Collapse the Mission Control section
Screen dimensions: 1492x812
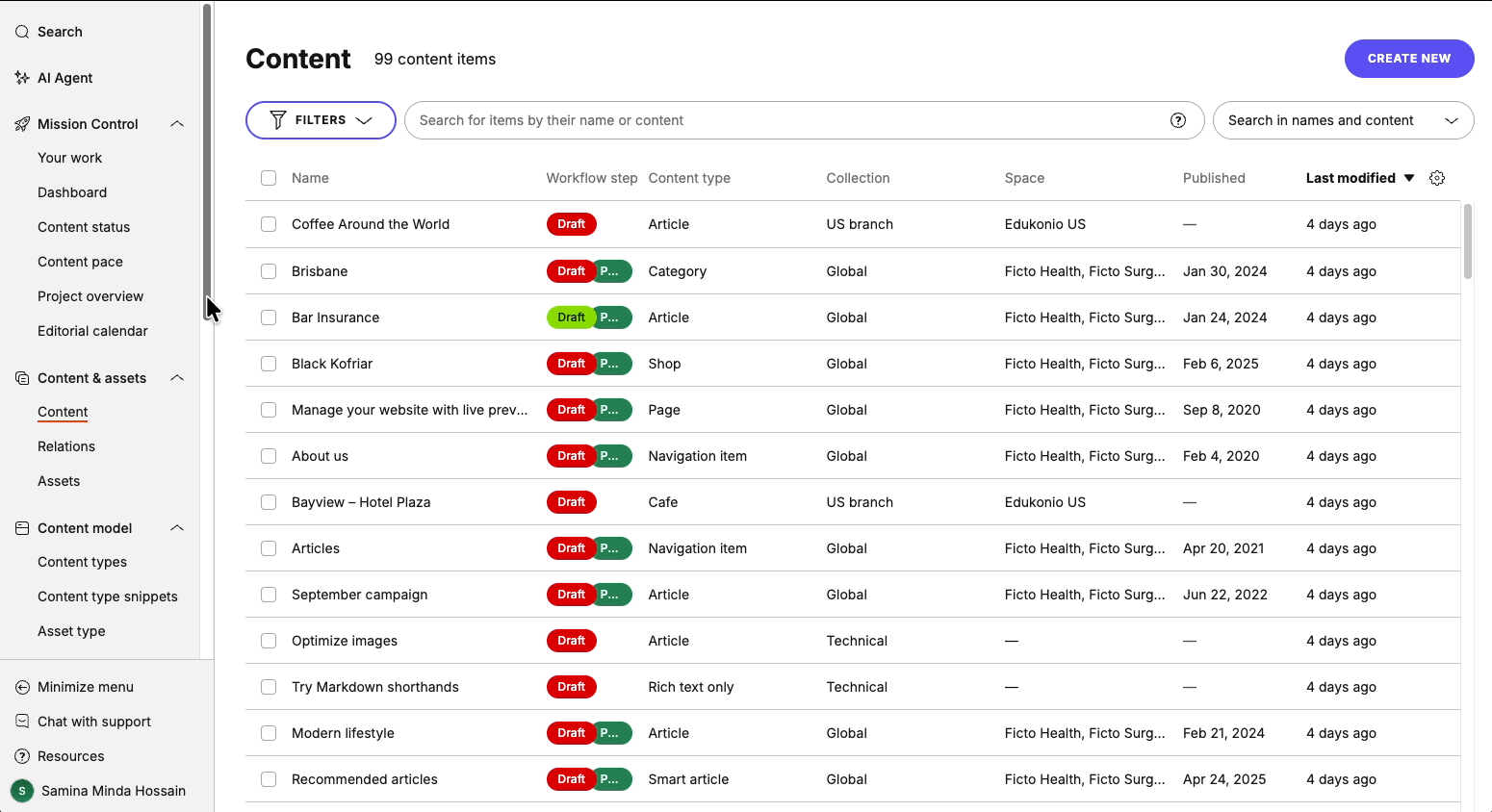pyautogui.click(x=177, y=124)
